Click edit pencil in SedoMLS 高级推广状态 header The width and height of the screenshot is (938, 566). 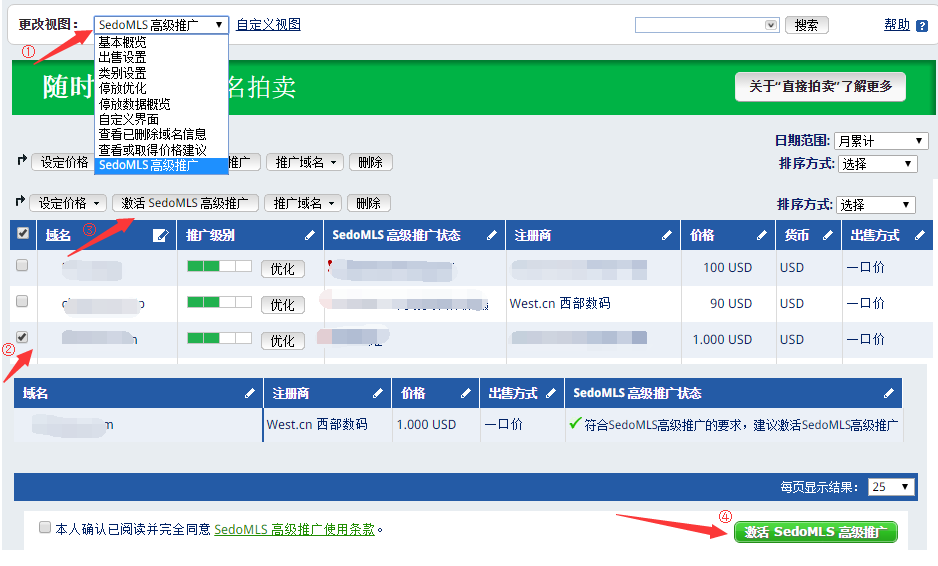pos(491,236)
